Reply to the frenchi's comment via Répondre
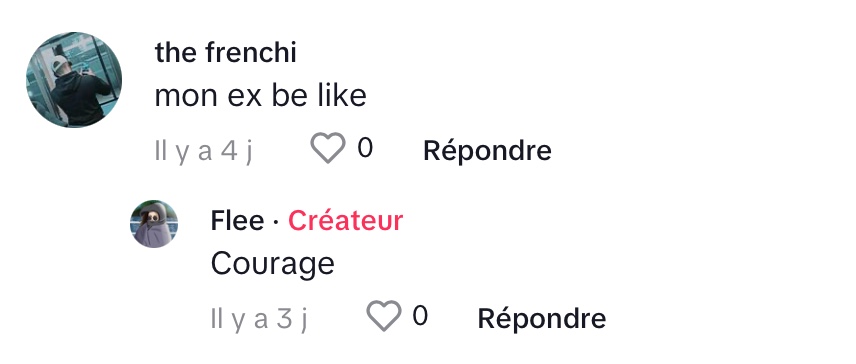Screen dimensions: 856x364 pyautogui.click(x=487, y=151)
